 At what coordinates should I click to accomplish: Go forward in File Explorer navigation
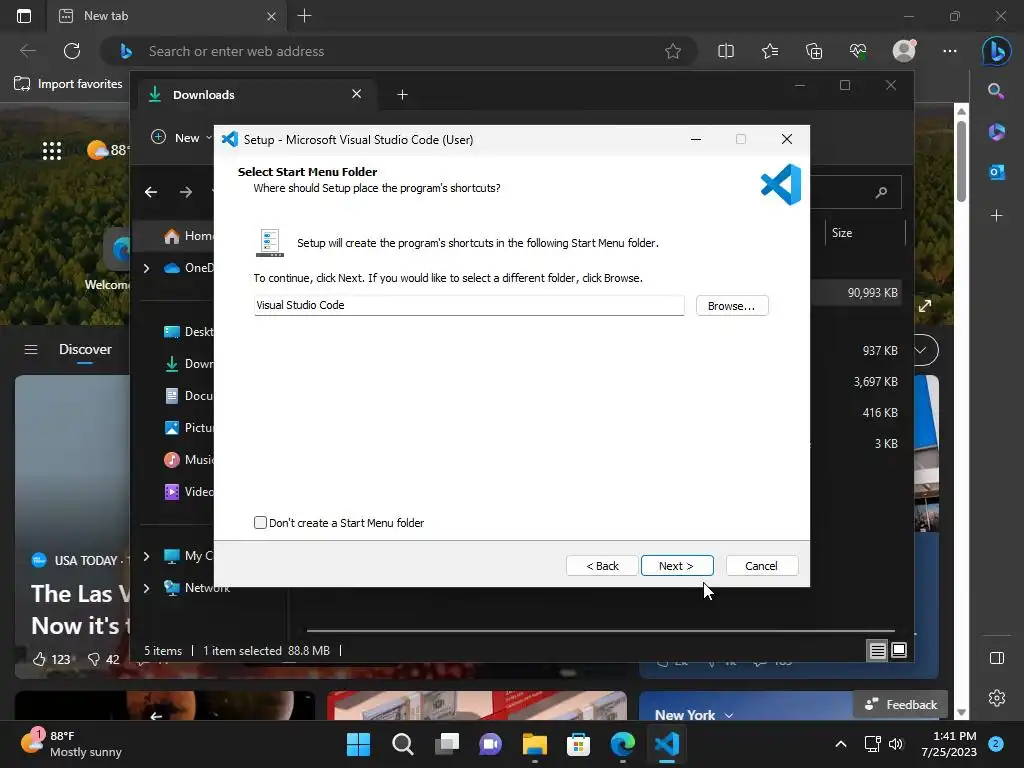coord(186,192)
